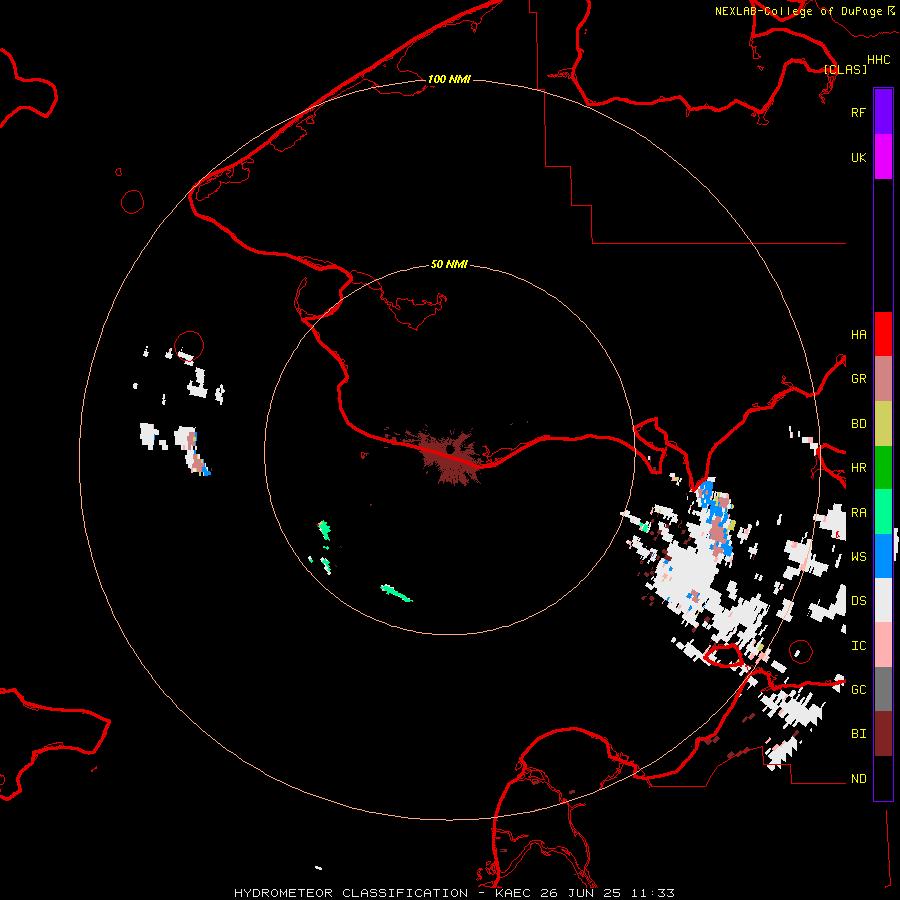This screenshot has height=900, width=900.
Task: Click the 'GC' legend label
Action: tap(858, 690)
